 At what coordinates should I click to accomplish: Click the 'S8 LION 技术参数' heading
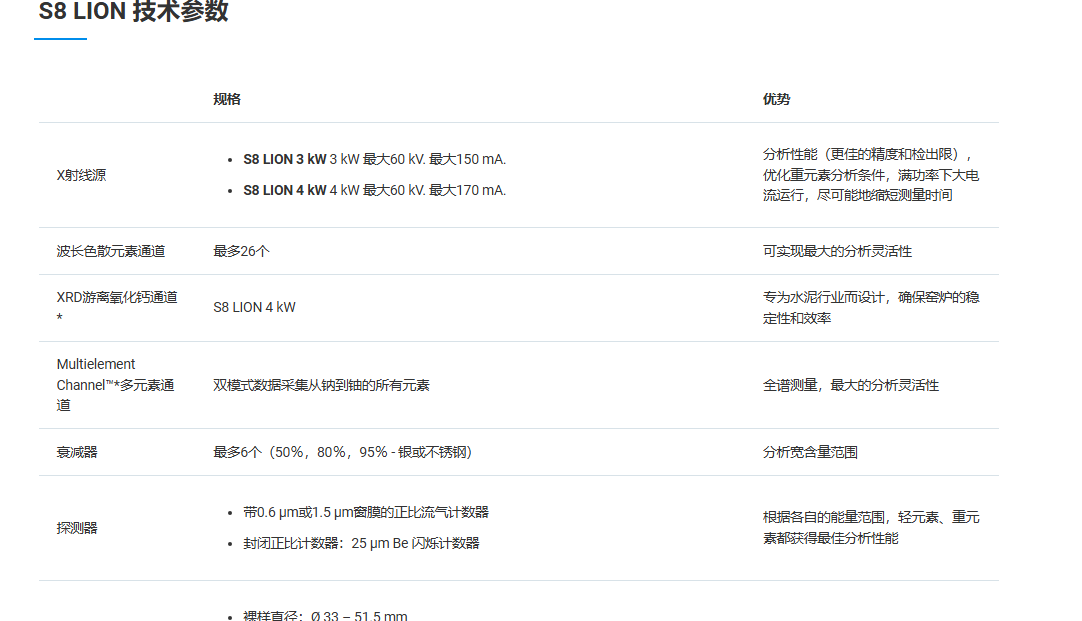[133, 11]
